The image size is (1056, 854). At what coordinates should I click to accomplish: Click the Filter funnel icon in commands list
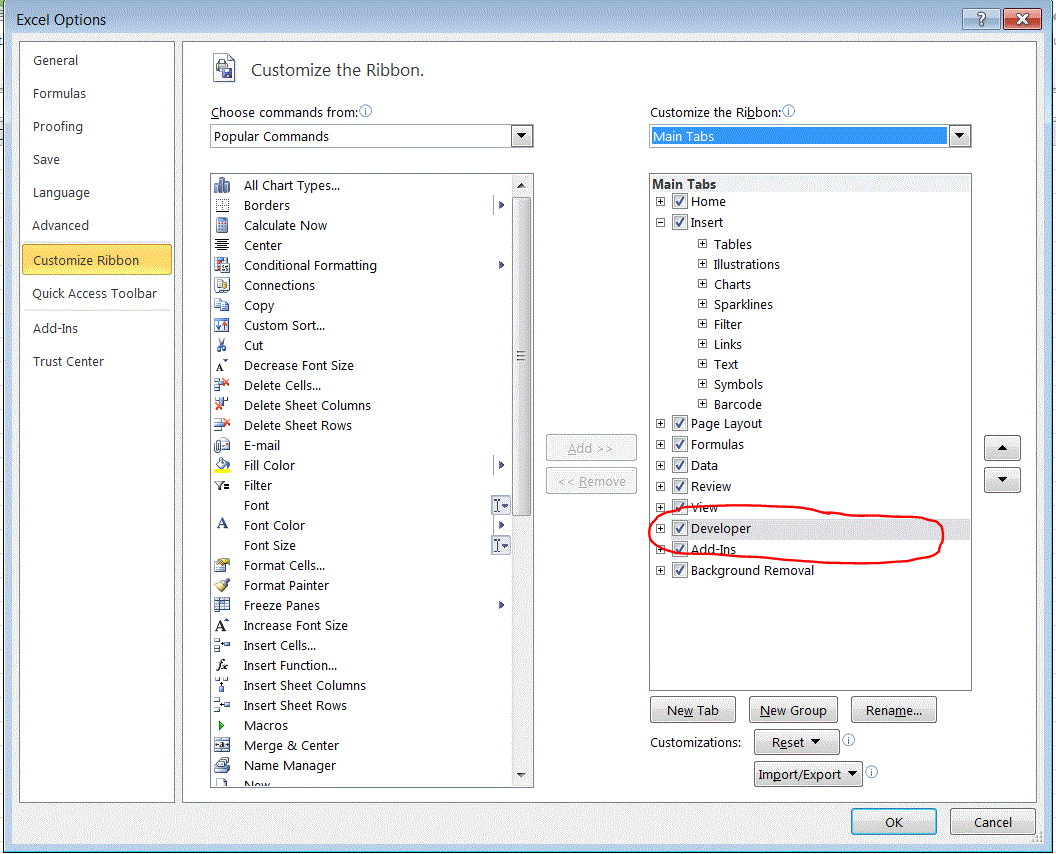(x=222, y=486)
